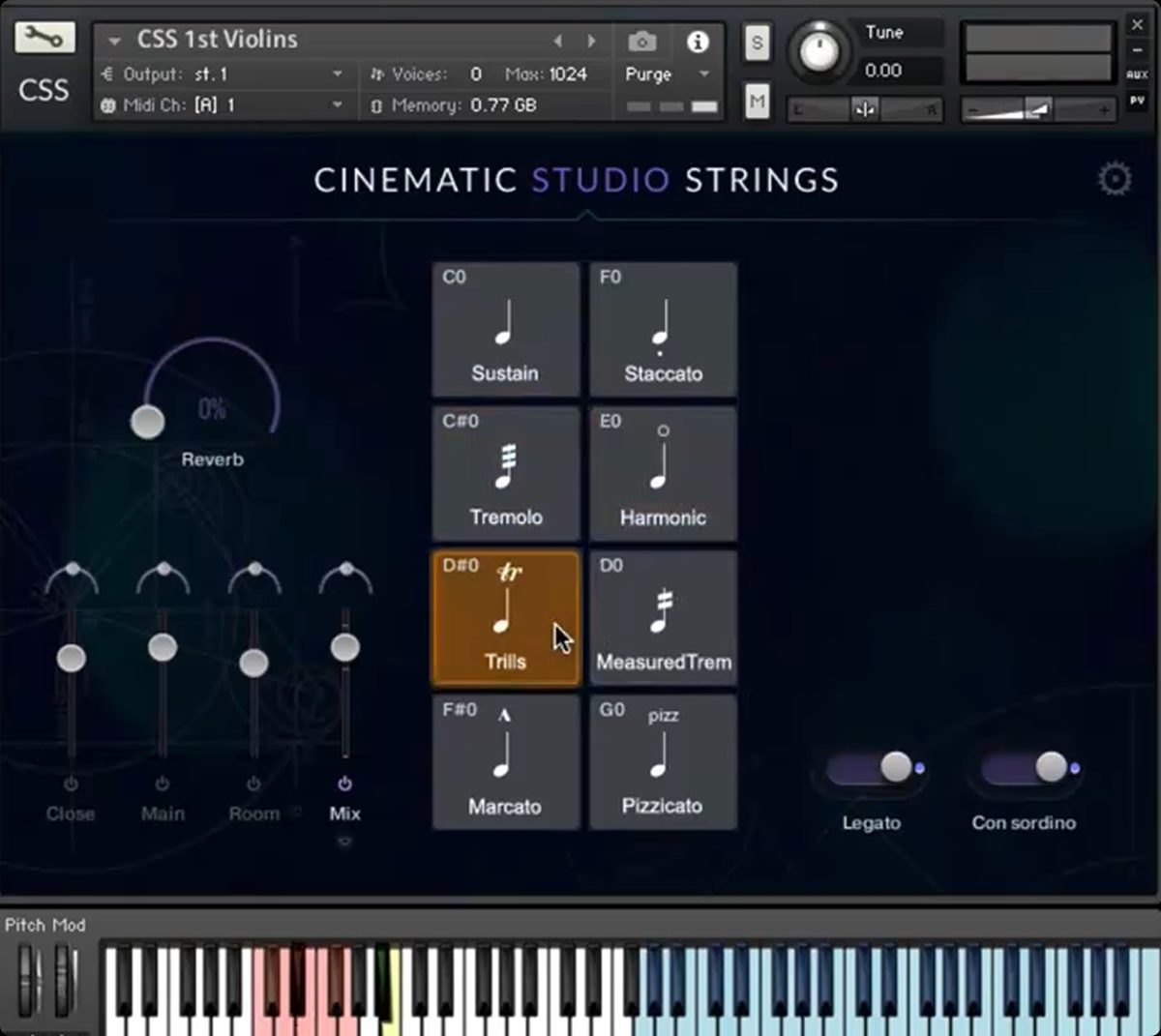Adjust the Tune knob
This screenshot has width=1161, height=1036.
[819, 51]
